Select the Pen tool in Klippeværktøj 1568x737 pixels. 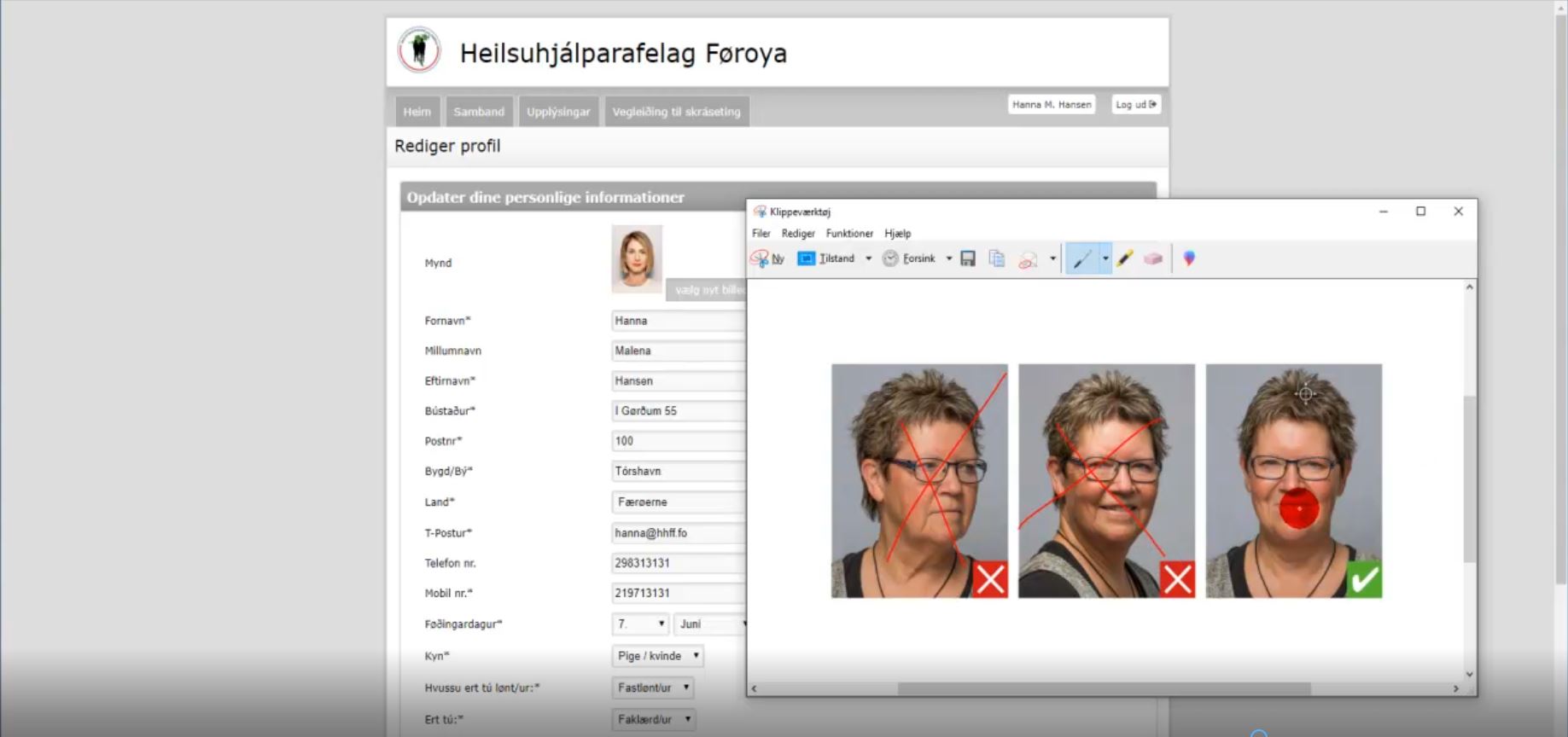(x=1082, y=258)
